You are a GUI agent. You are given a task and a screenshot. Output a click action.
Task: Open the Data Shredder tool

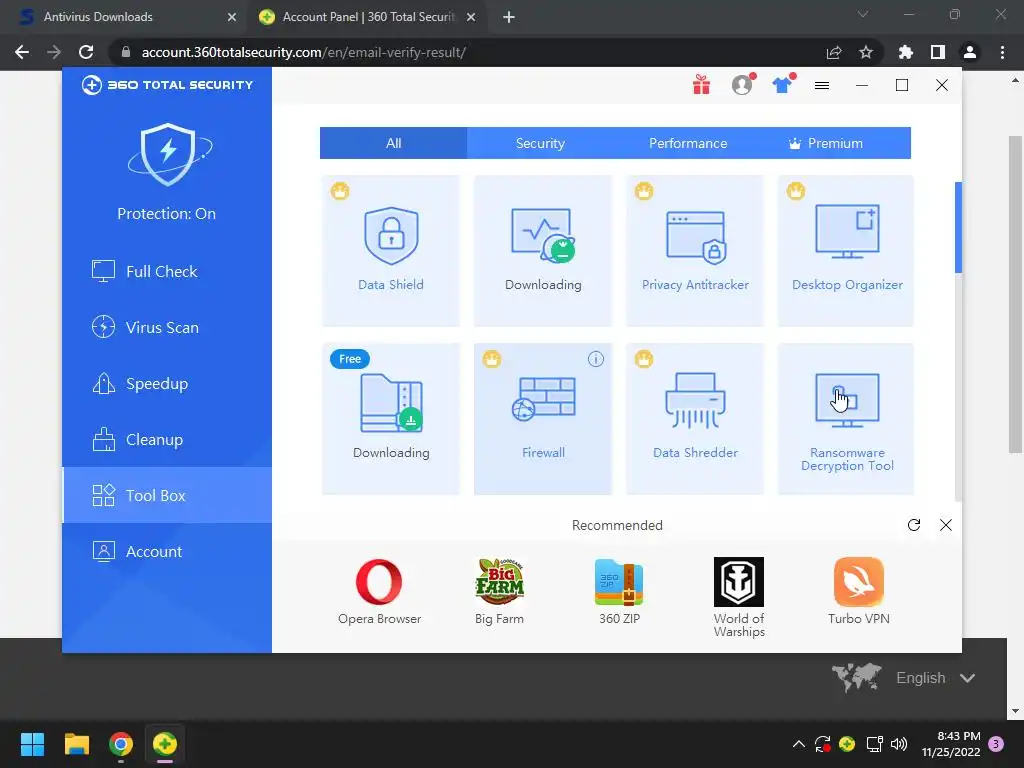click(x=695, y=419)
